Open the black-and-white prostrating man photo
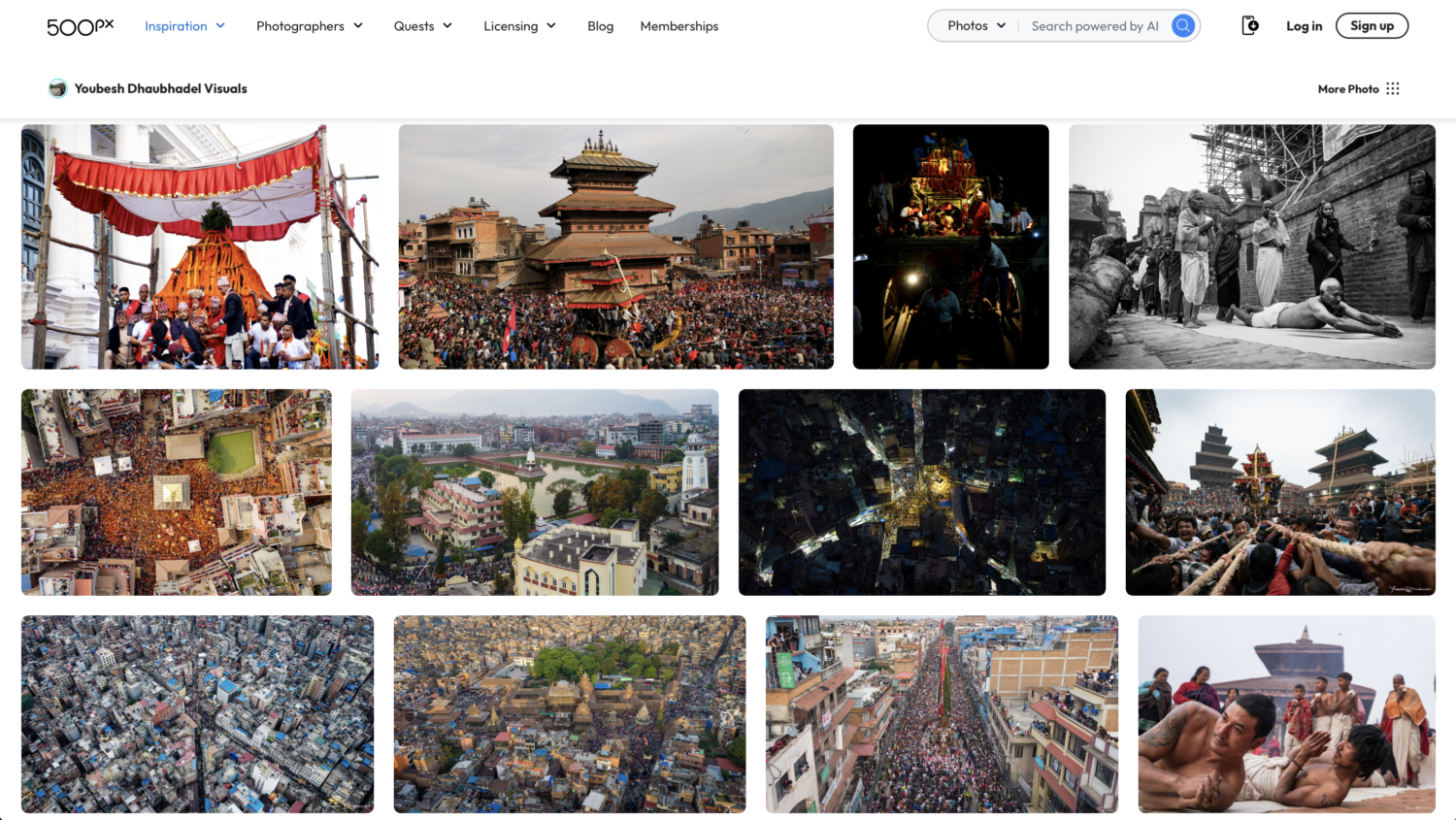 tap(1251, 246)
